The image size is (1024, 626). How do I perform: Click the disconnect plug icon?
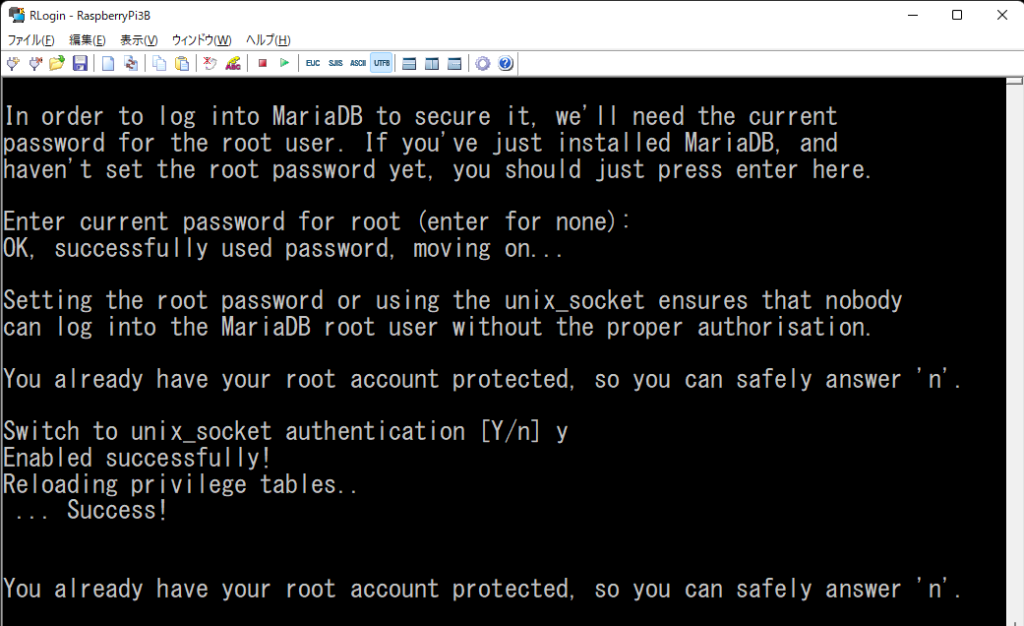coord(35,63)
